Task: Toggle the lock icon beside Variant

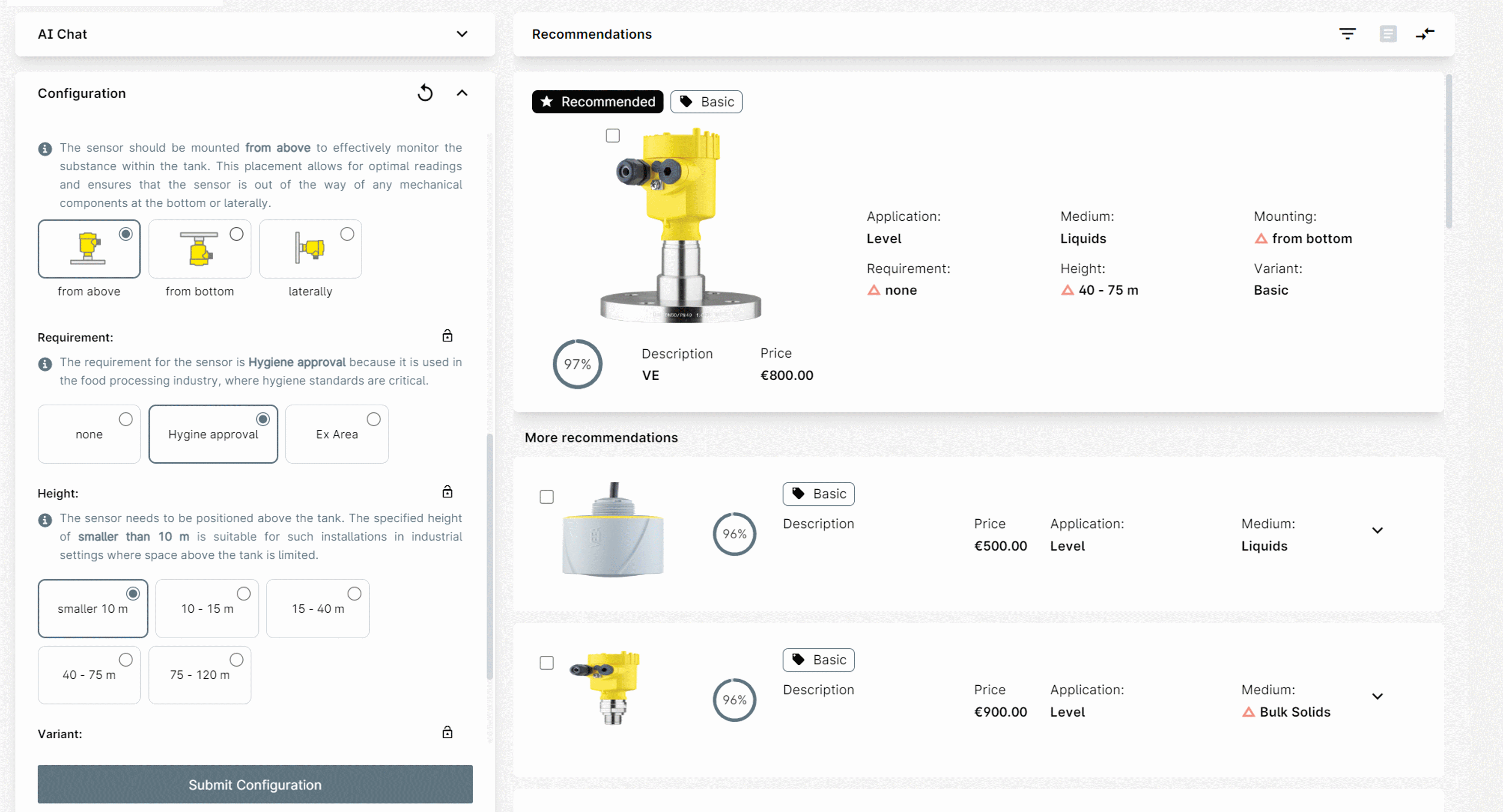Action: coord(447,732)
